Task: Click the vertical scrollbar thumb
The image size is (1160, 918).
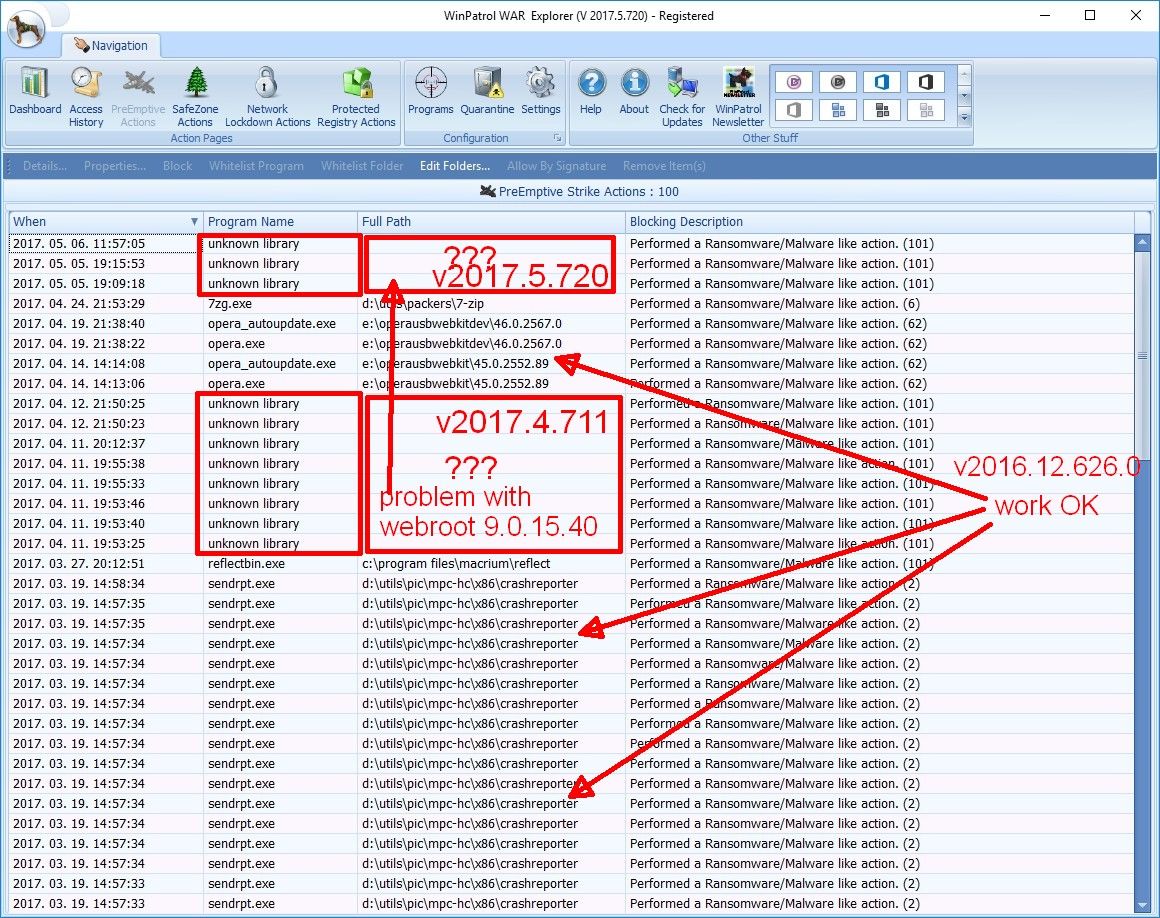Action: coord(1142,355)
